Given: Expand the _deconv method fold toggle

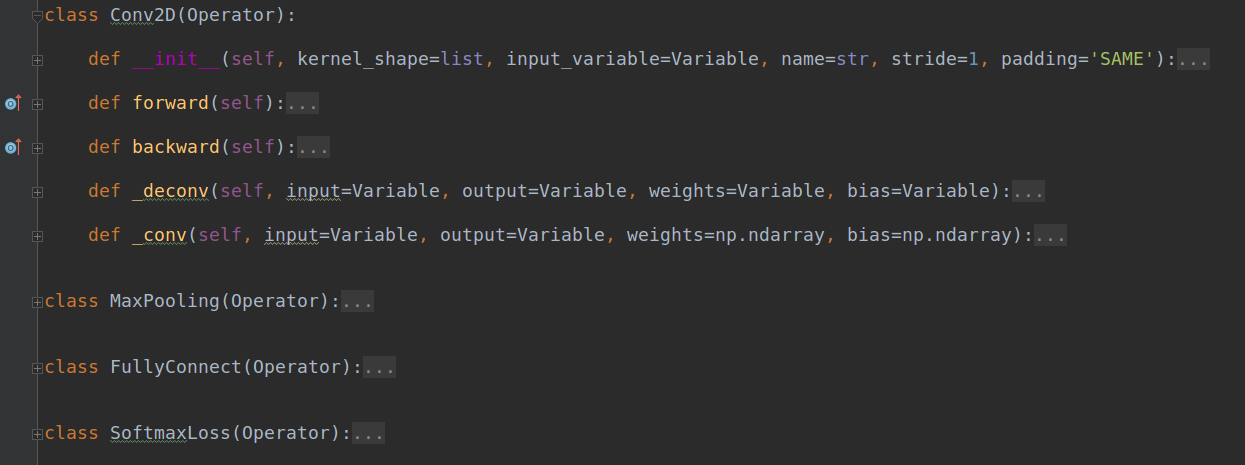Looking at the screenshot, I should point(37,191).
